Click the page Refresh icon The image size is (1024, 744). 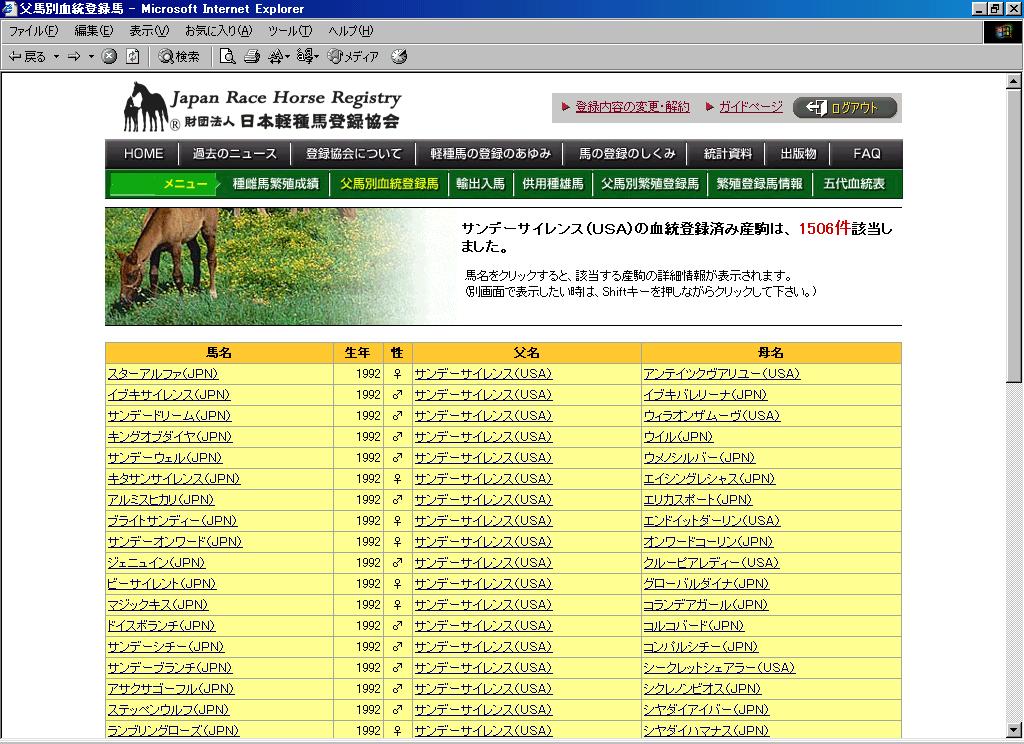click(x=132, y=57)
